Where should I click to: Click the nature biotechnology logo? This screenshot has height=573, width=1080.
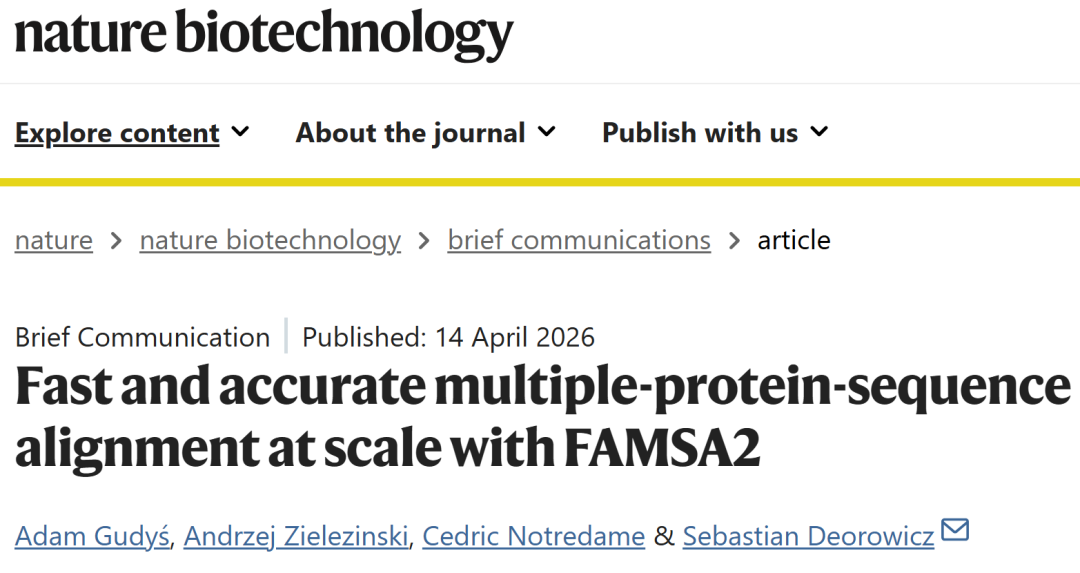tap(264, 35)
